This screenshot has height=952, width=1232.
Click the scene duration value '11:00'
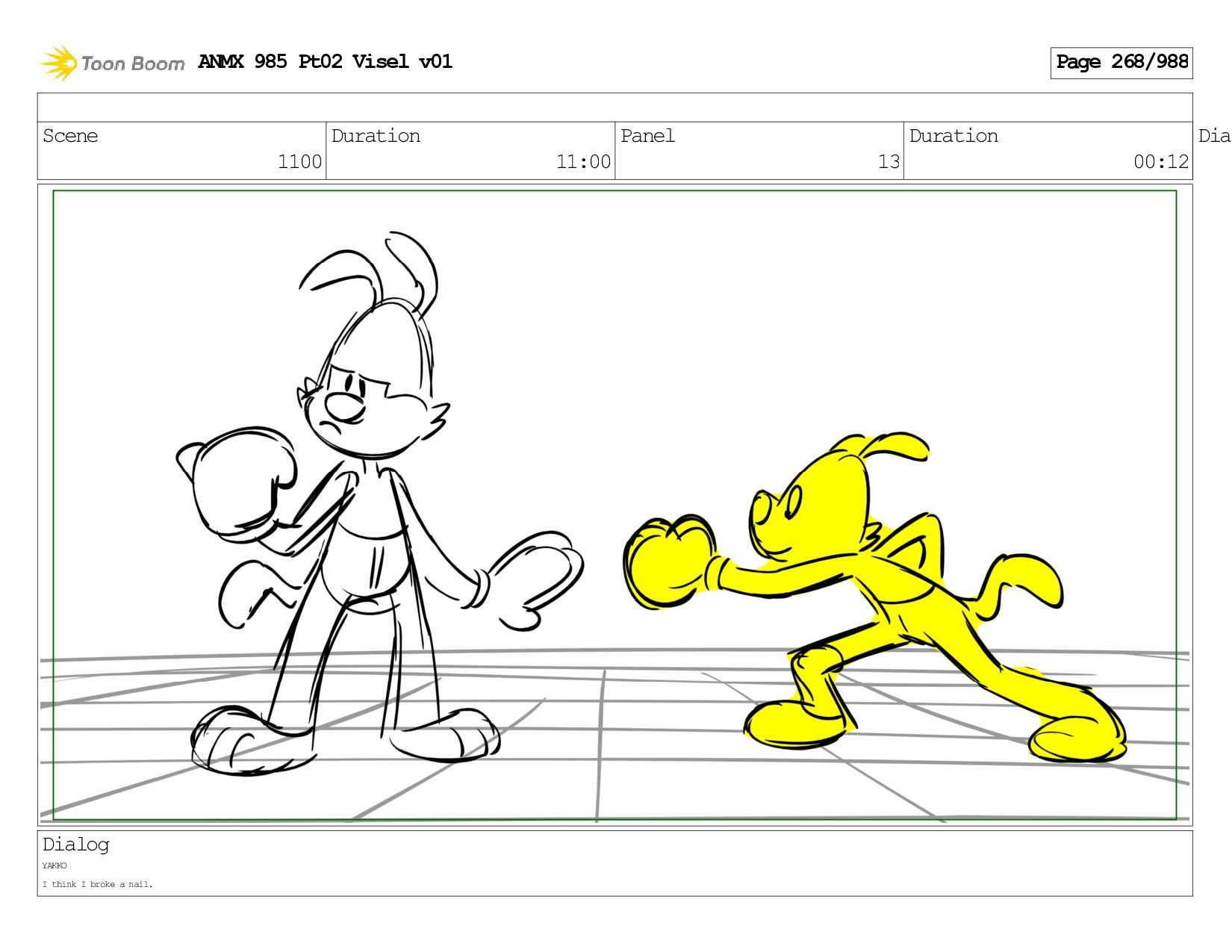[x=583, y=162]
